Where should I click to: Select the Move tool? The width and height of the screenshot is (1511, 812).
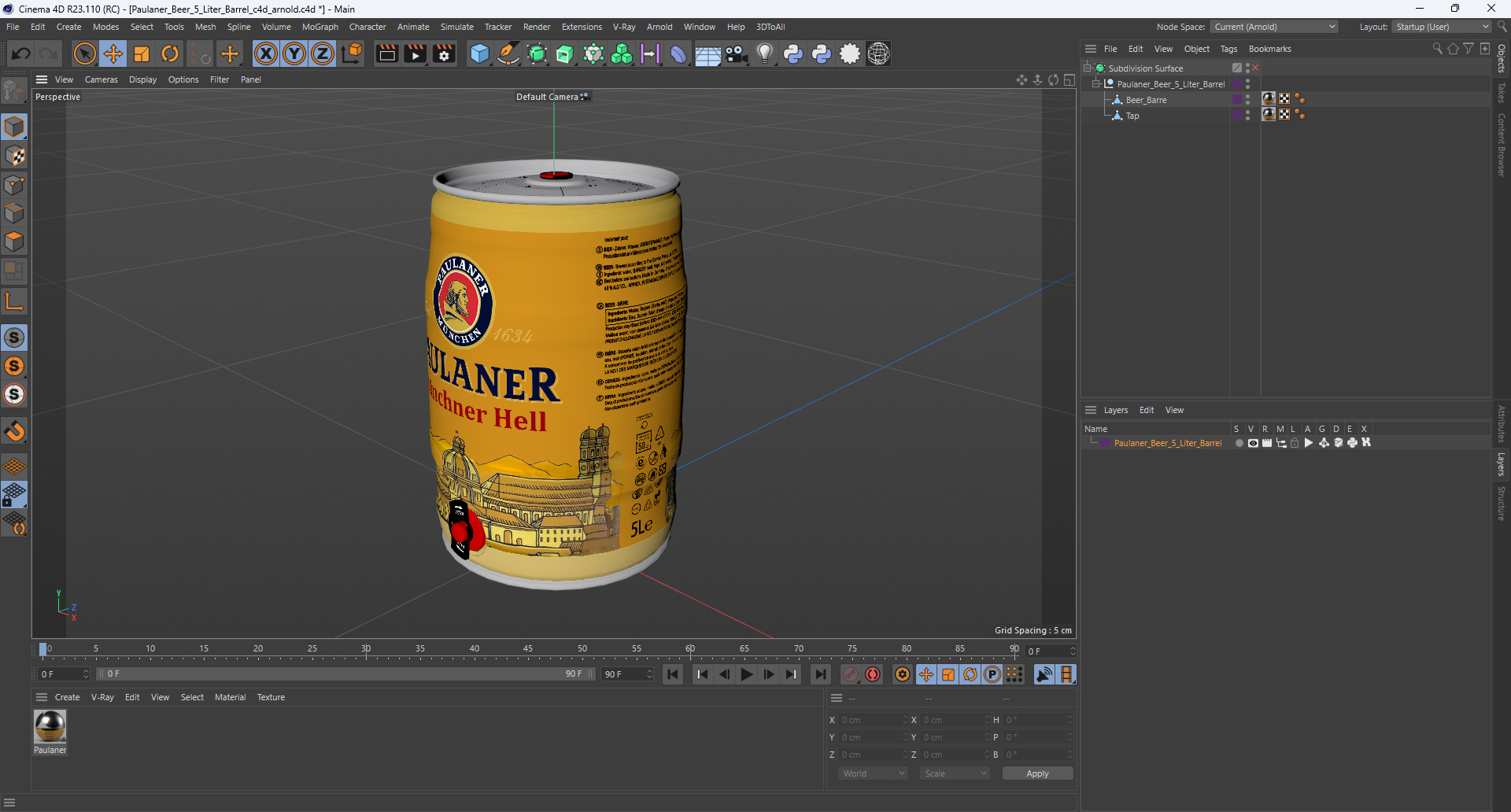(113, 54)
